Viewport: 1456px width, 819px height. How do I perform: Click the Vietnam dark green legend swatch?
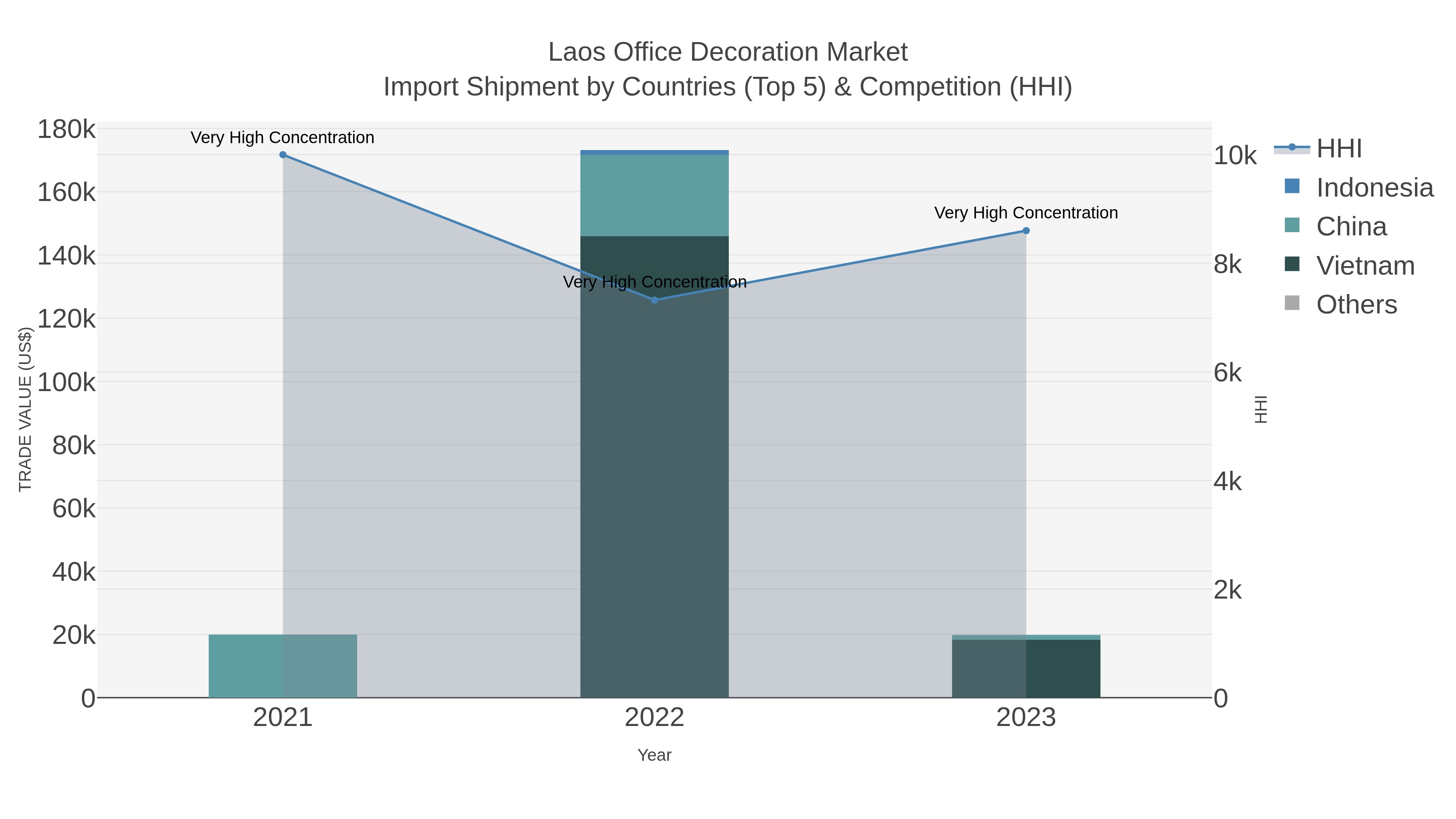(1292, 264)
